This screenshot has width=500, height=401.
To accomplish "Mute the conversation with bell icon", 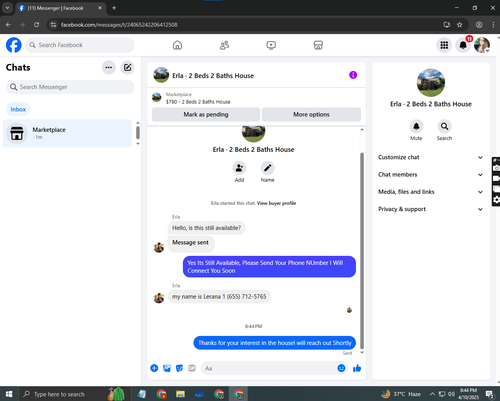I will pyautogui.click(x=416, y=126).
